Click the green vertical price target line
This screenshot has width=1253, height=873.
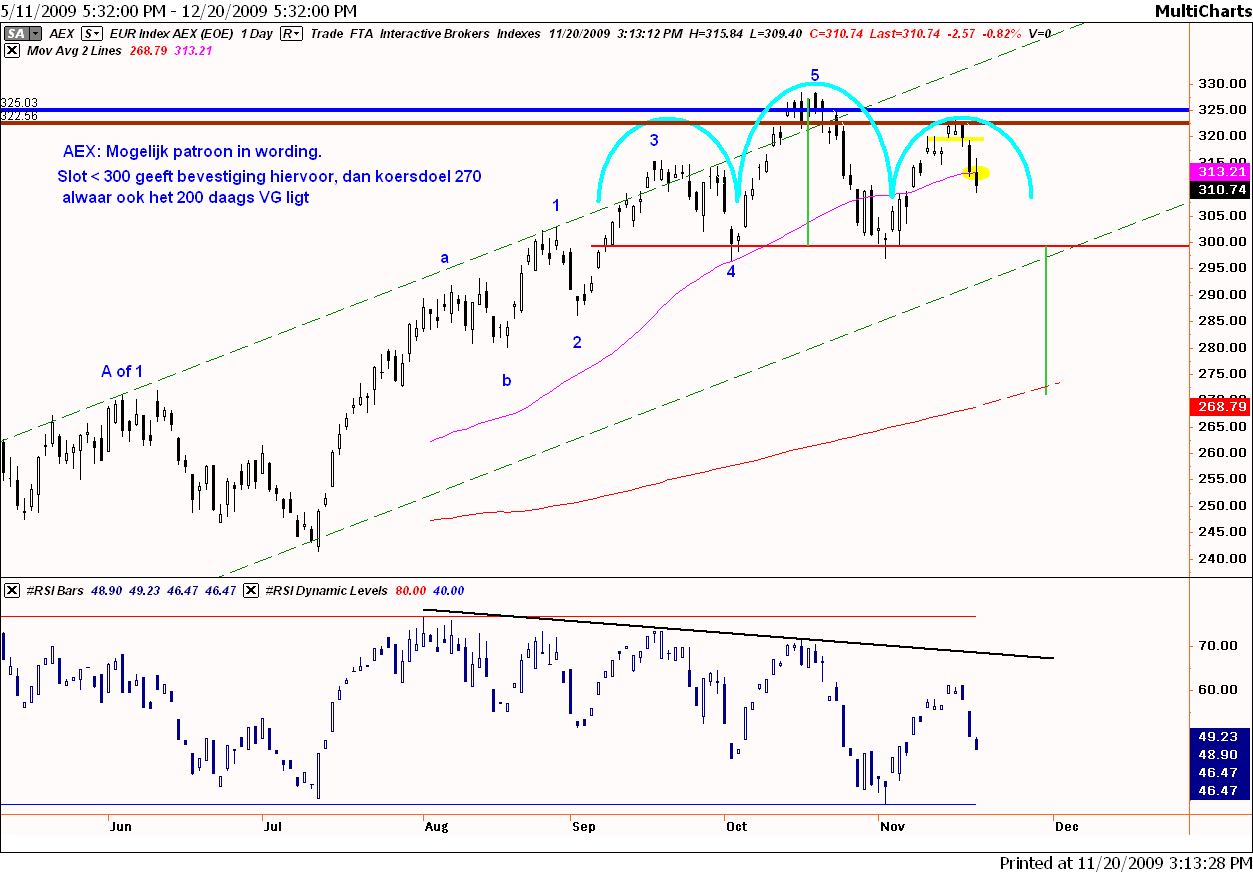click(1046, 320)
